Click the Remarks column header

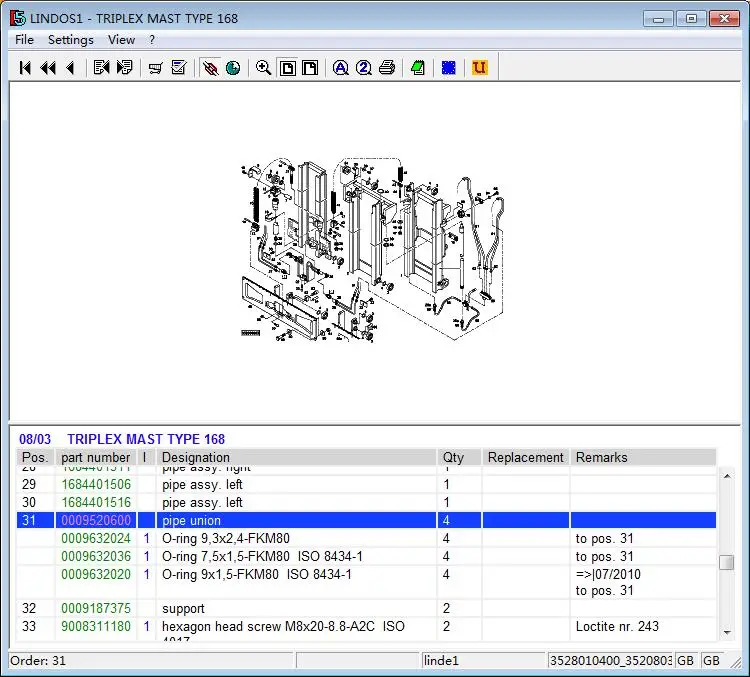(643, 457)
